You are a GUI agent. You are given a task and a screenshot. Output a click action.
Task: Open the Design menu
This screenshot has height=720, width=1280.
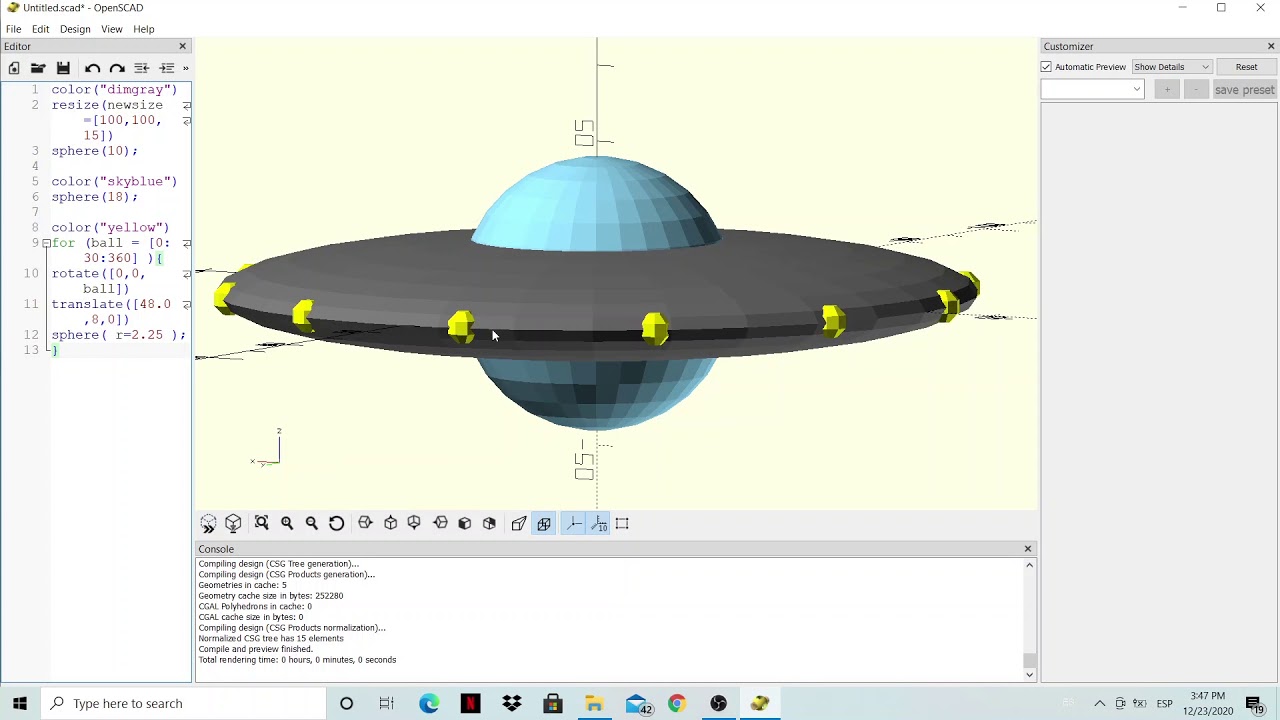(75, 29)
